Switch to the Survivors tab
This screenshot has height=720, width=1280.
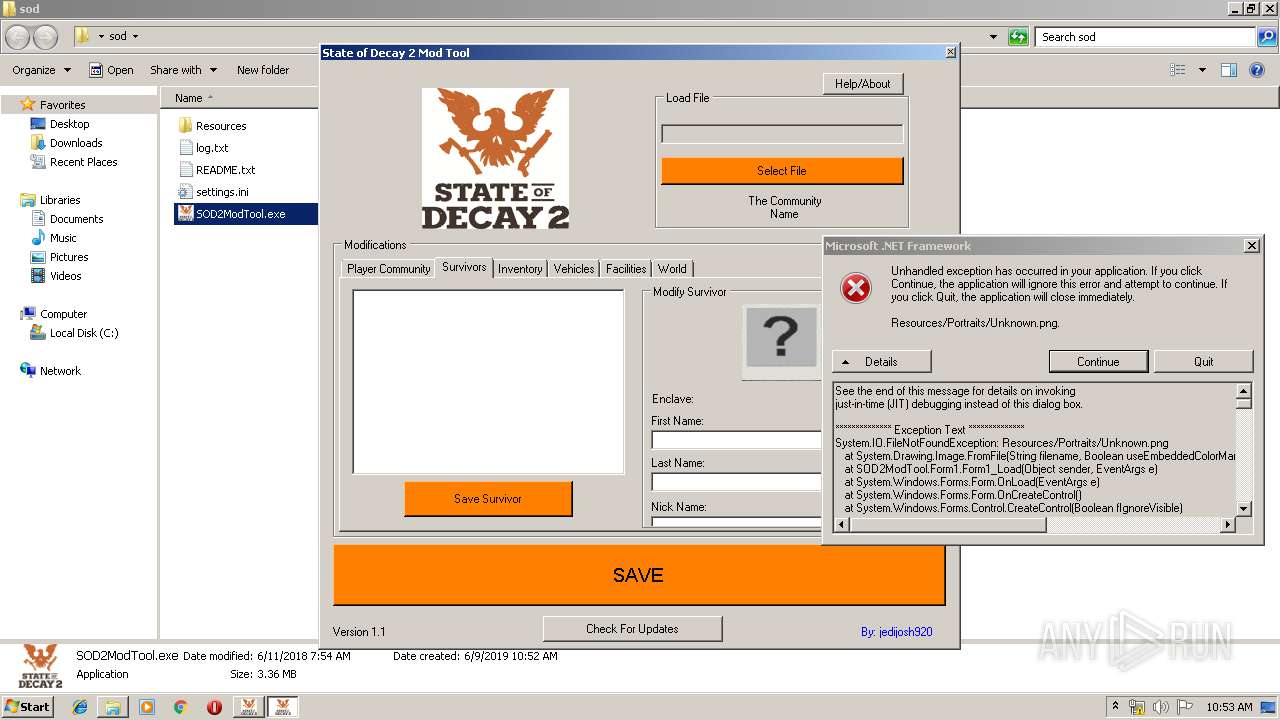[464, 267]
